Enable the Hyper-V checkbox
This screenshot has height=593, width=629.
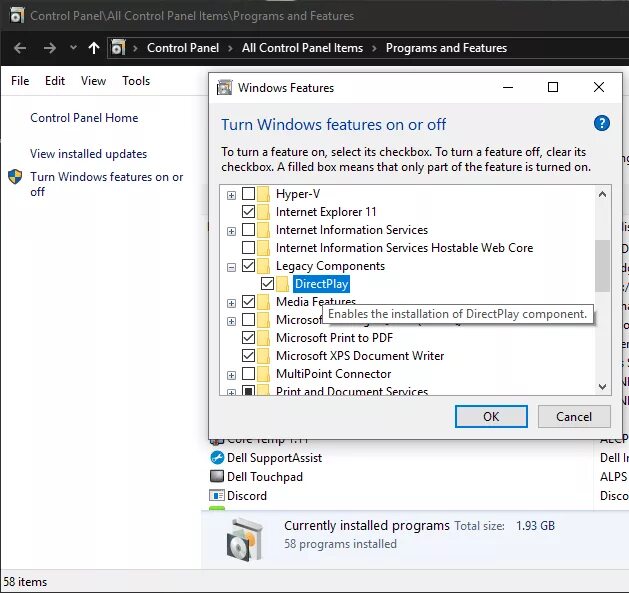(x=248, y=194)
